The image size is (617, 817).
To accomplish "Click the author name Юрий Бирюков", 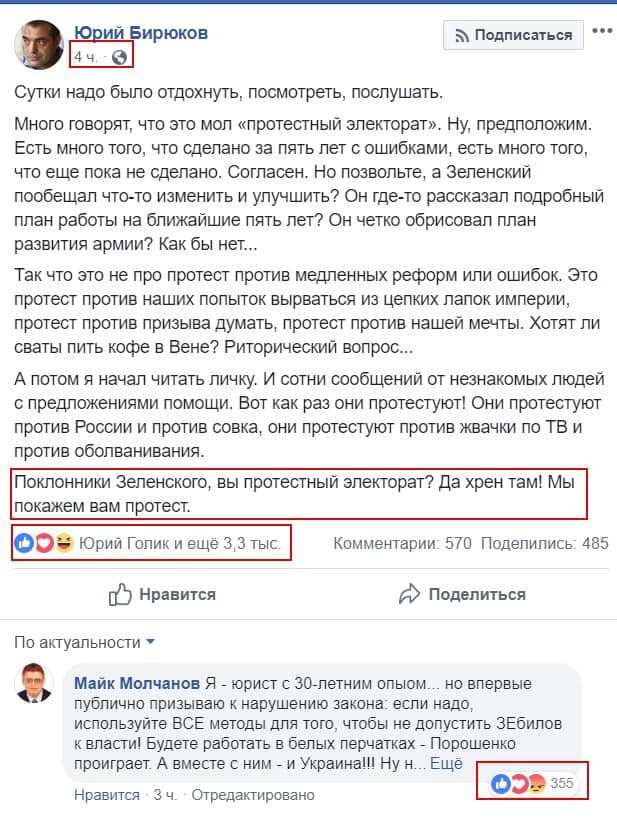I will click(x=154, y=33).
